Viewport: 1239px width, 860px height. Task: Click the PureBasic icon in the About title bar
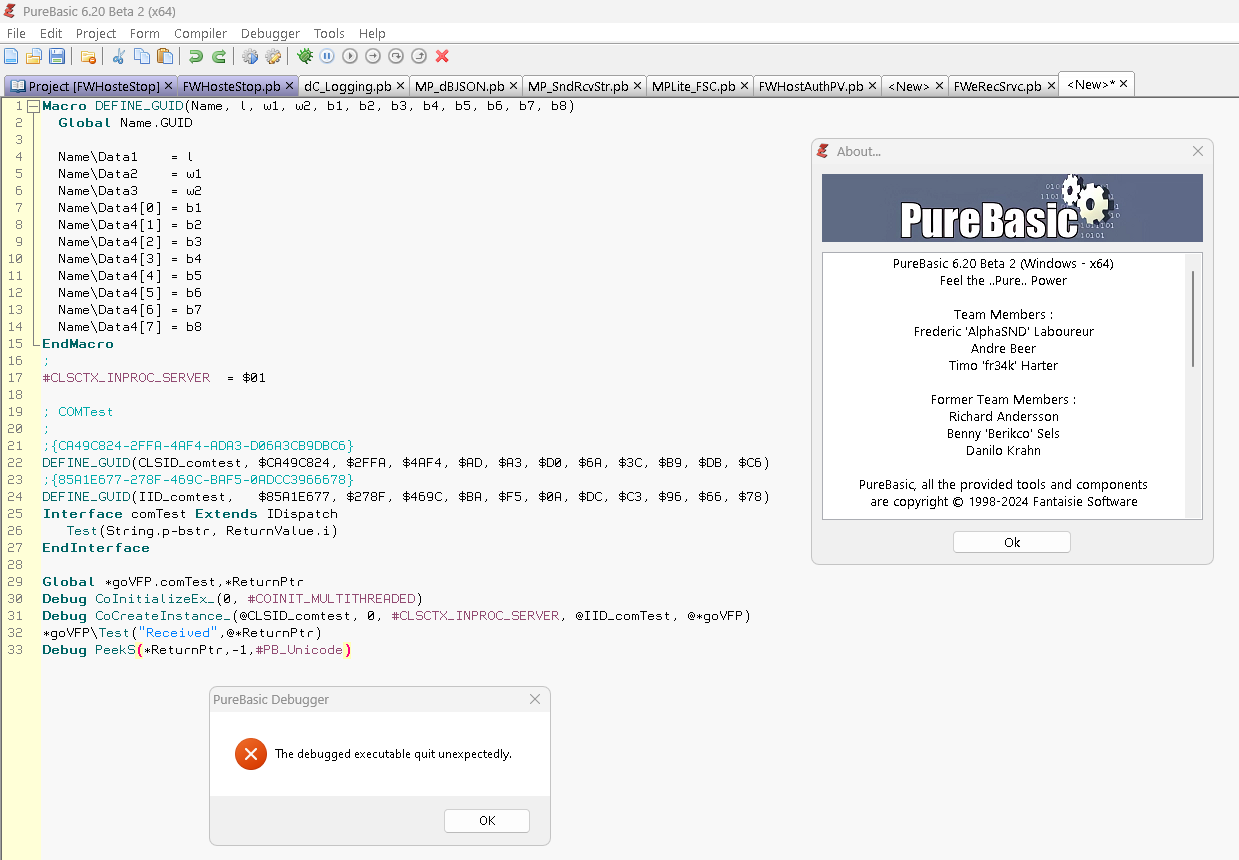tap(823, 151)
